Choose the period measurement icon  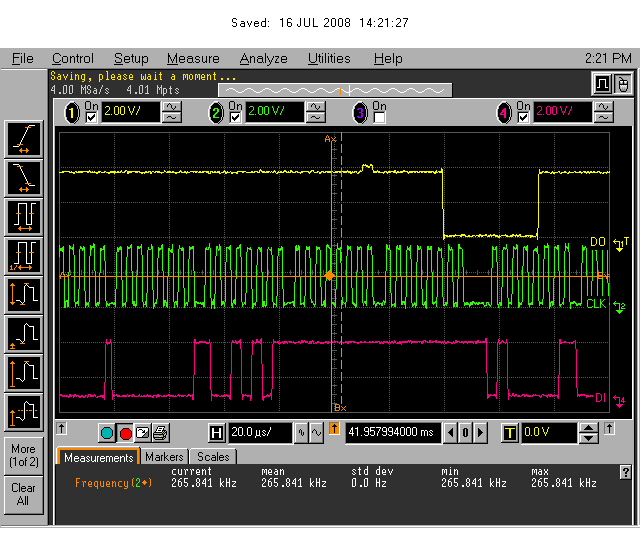pos(24,217)
